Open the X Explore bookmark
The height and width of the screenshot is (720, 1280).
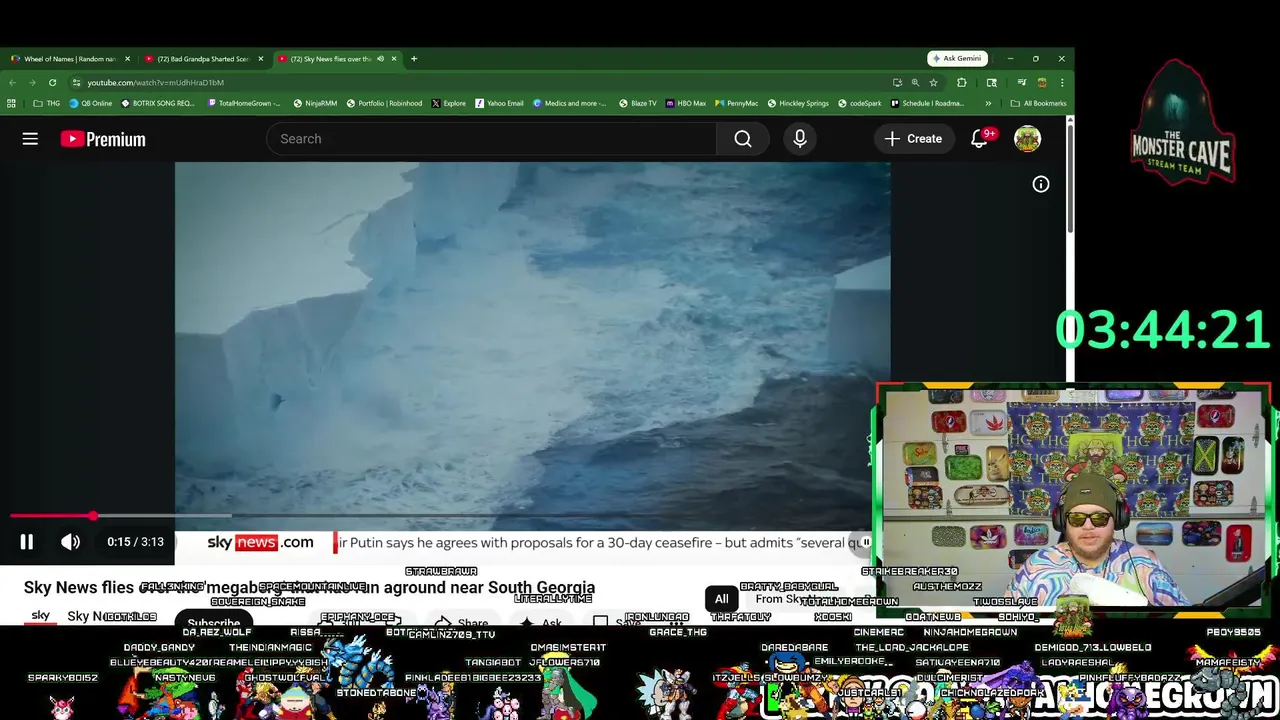[x=448, y=103]
